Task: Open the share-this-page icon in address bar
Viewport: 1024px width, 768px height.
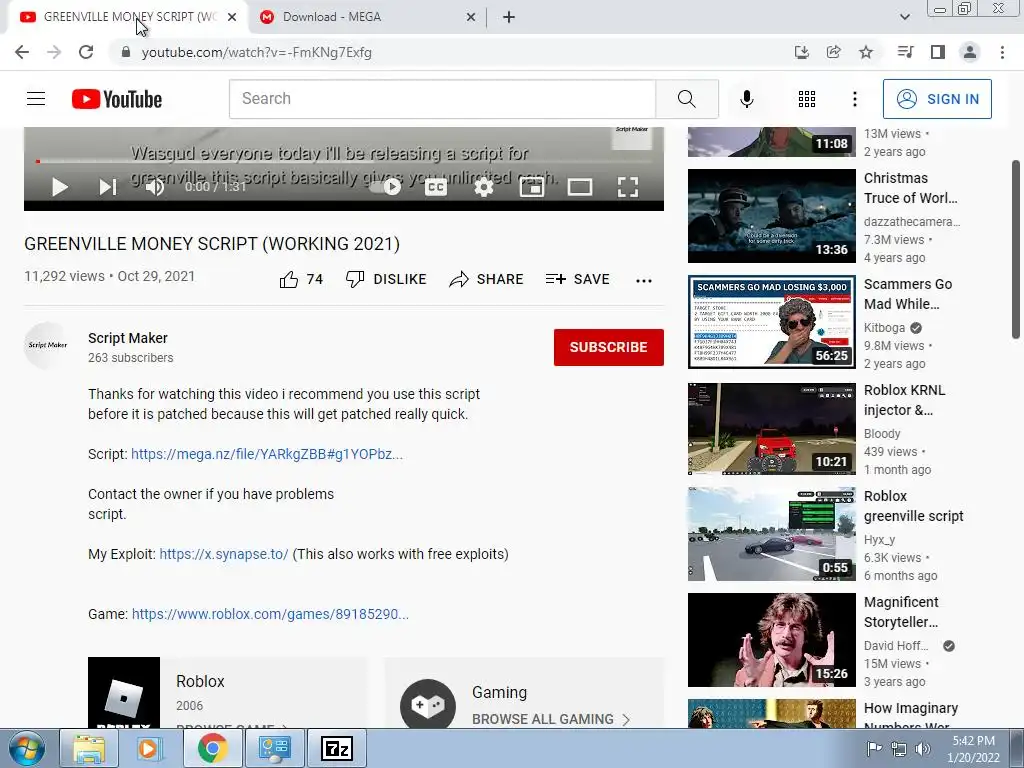Action: [834, 52]
